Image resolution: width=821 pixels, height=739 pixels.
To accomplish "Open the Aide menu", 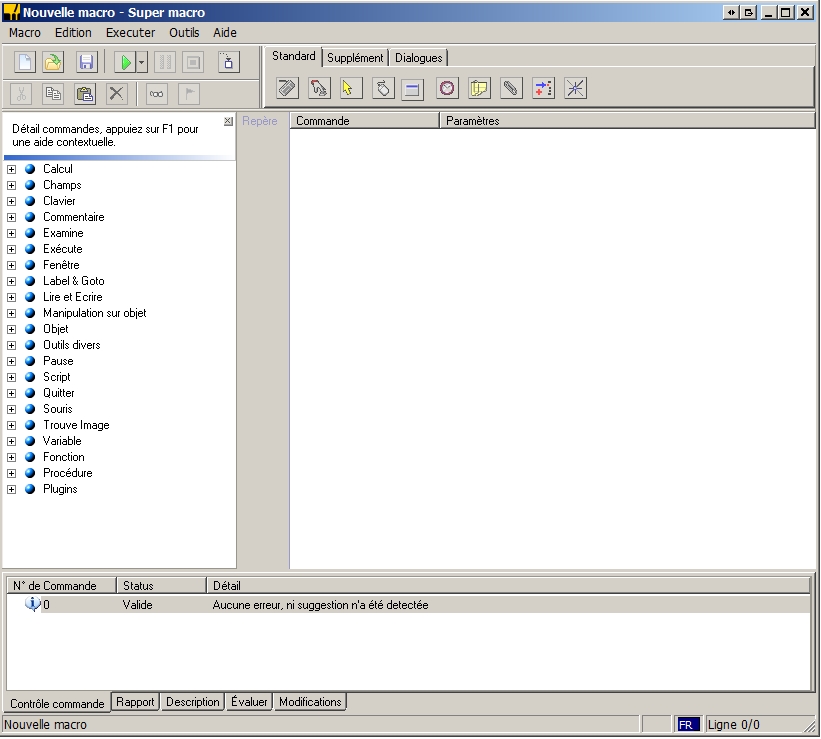I will coord(225,32).
